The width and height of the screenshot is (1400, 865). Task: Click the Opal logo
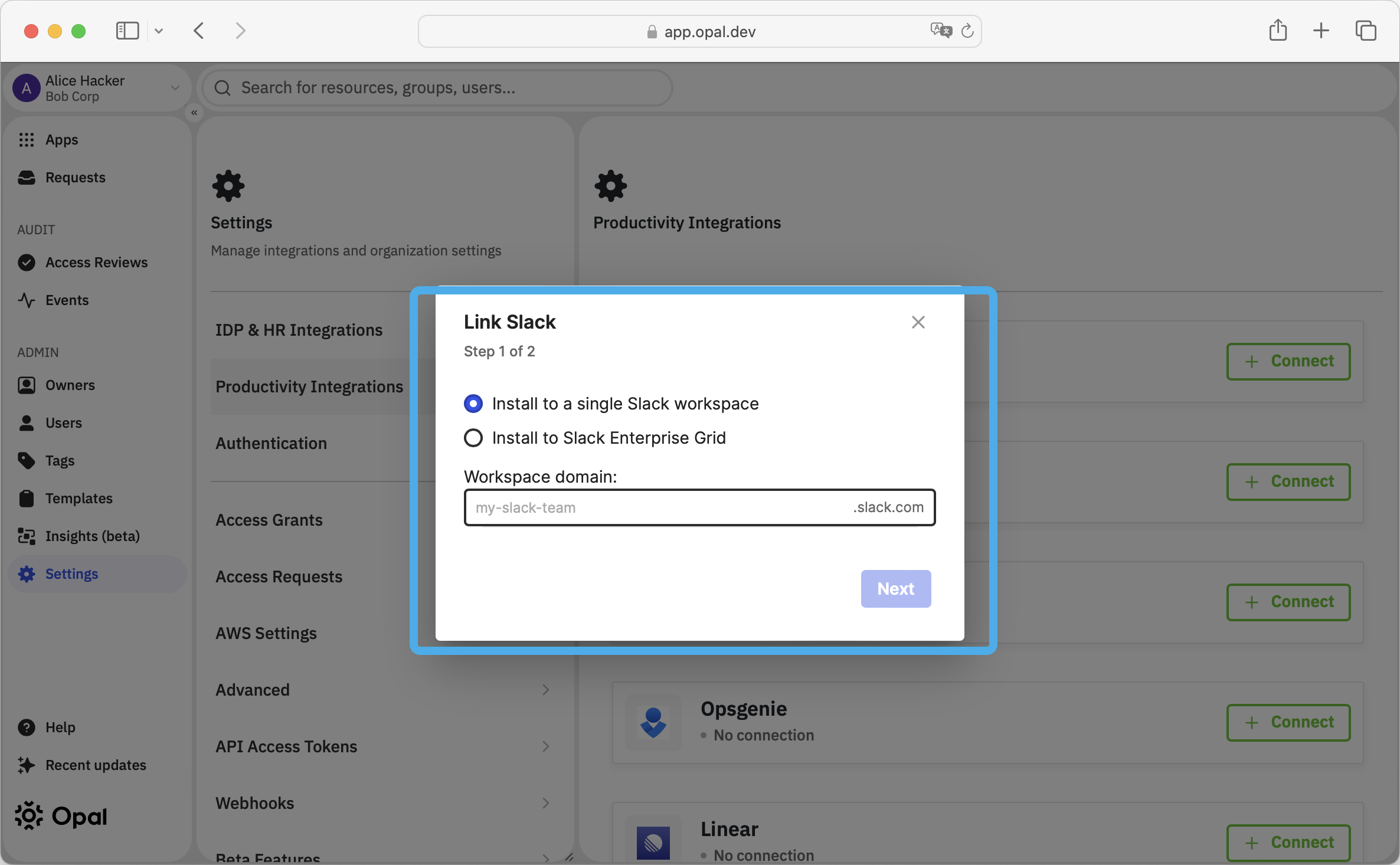[x=61, y=817]
